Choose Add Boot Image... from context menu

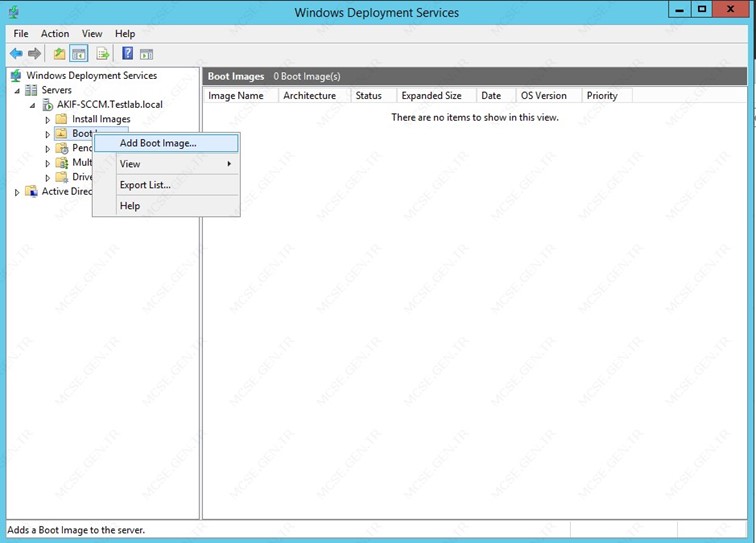(x=166, y=143)
